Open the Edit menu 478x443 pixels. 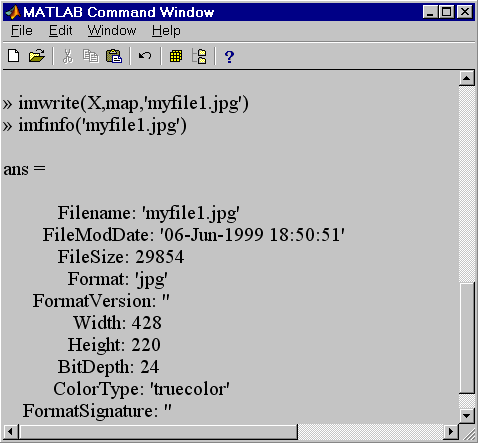coord(60,31)
